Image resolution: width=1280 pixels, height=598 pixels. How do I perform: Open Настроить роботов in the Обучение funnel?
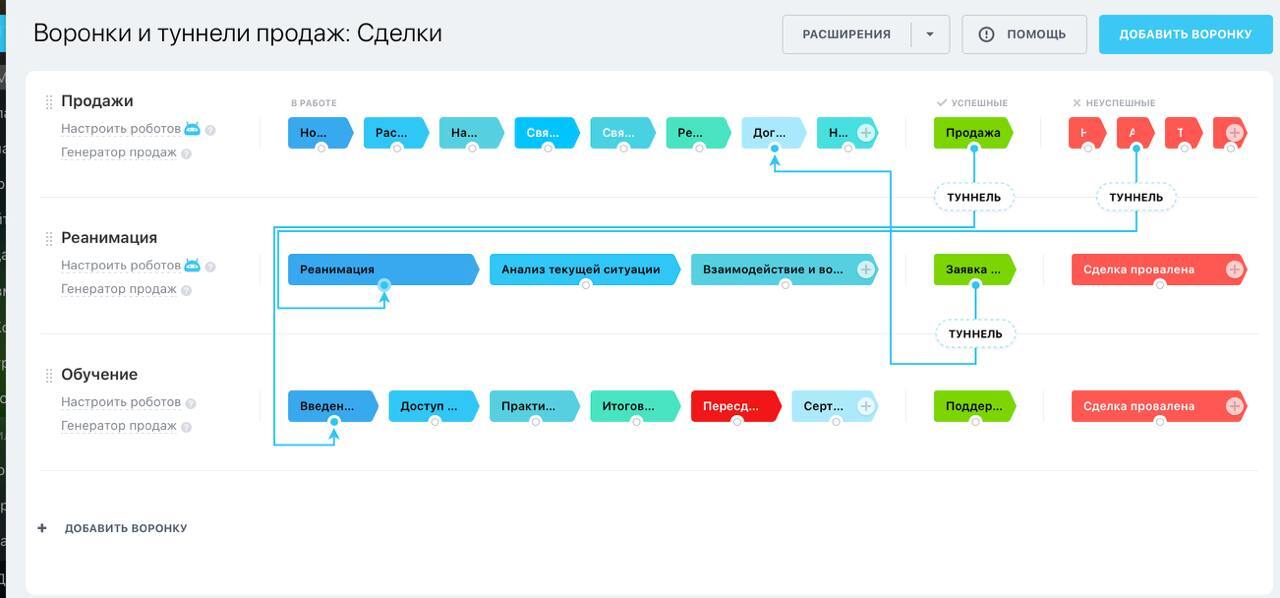120,402
